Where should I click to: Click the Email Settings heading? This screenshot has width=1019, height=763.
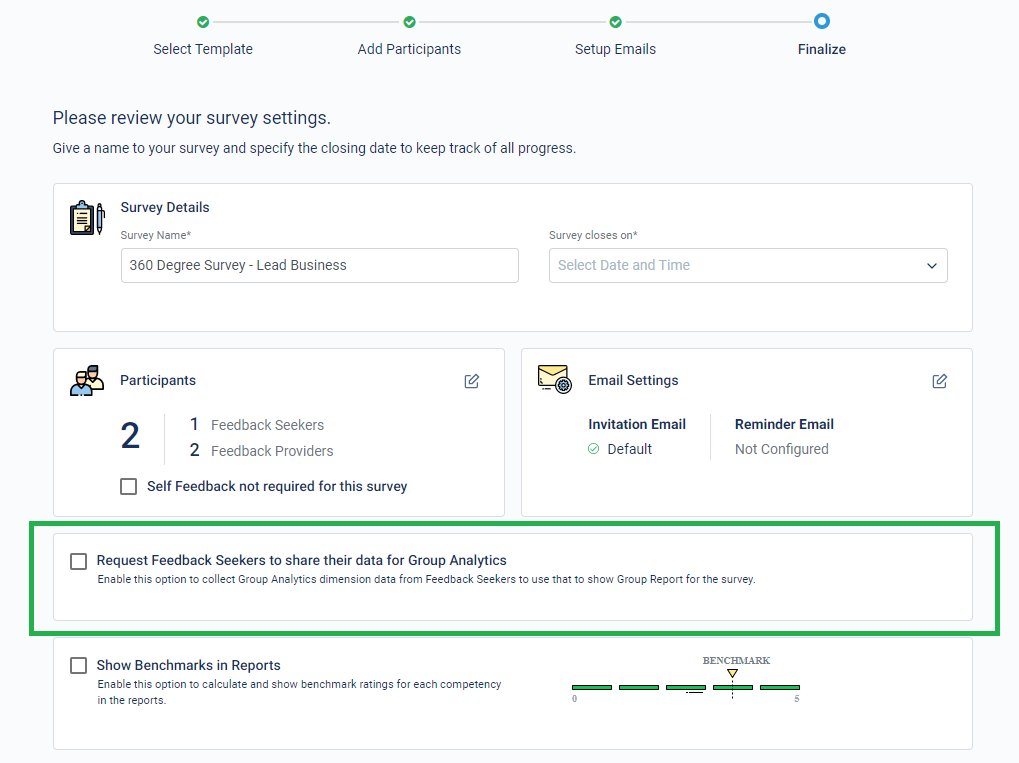click(634, 380)
